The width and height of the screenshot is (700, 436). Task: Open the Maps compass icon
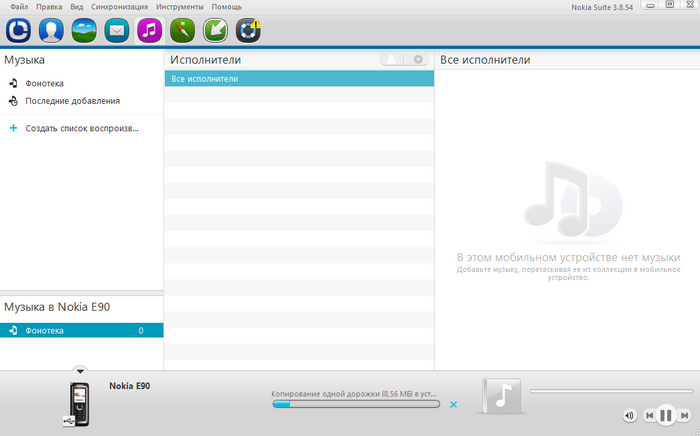(182, 30)
